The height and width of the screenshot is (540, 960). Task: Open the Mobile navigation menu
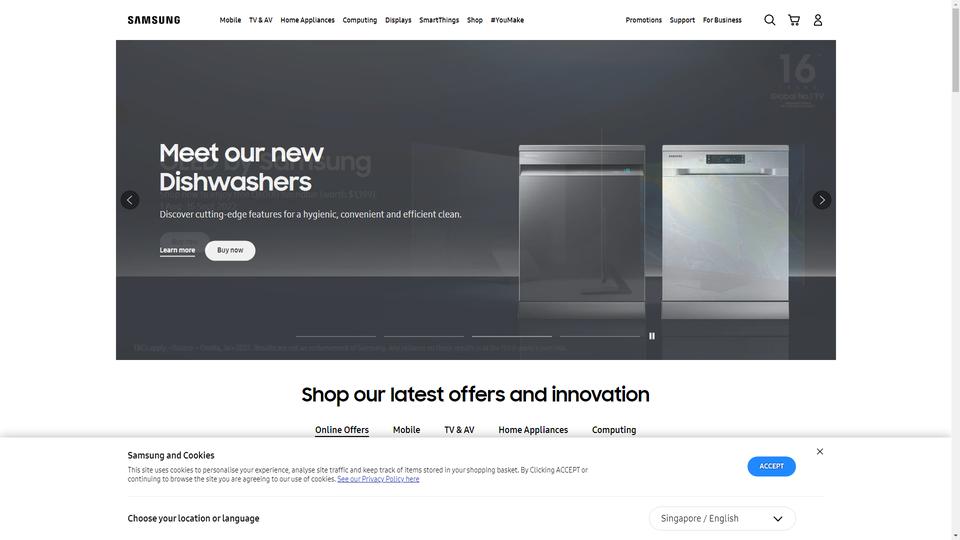tap(230, 20)
